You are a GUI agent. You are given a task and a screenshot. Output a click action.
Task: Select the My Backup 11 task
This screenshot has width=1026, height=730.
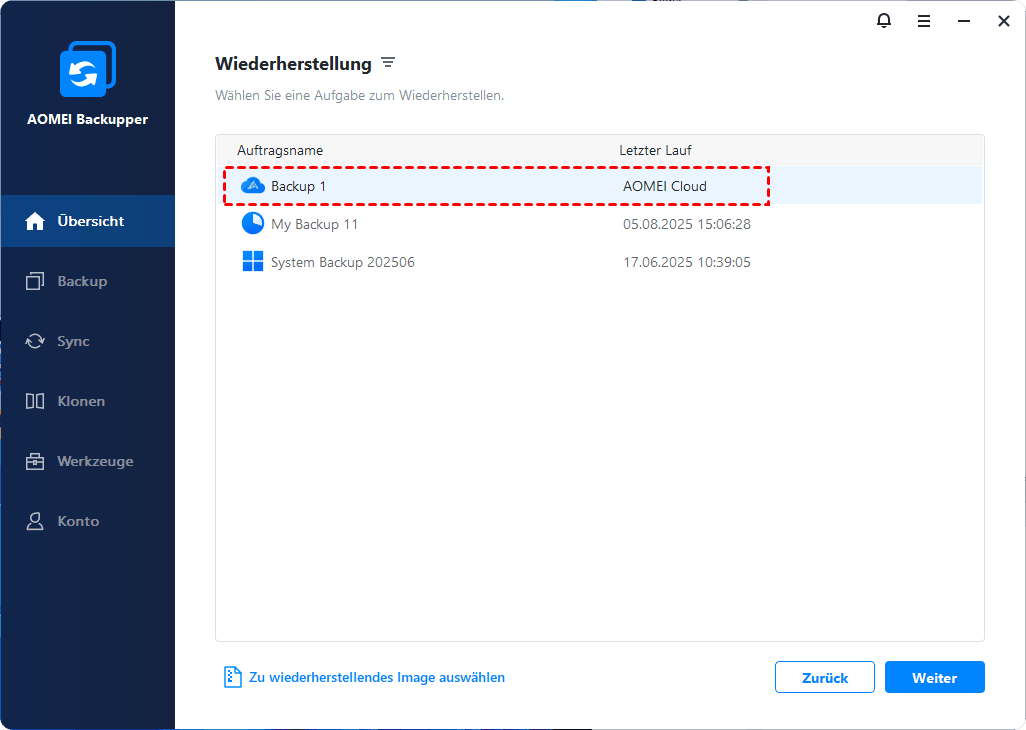315,224
